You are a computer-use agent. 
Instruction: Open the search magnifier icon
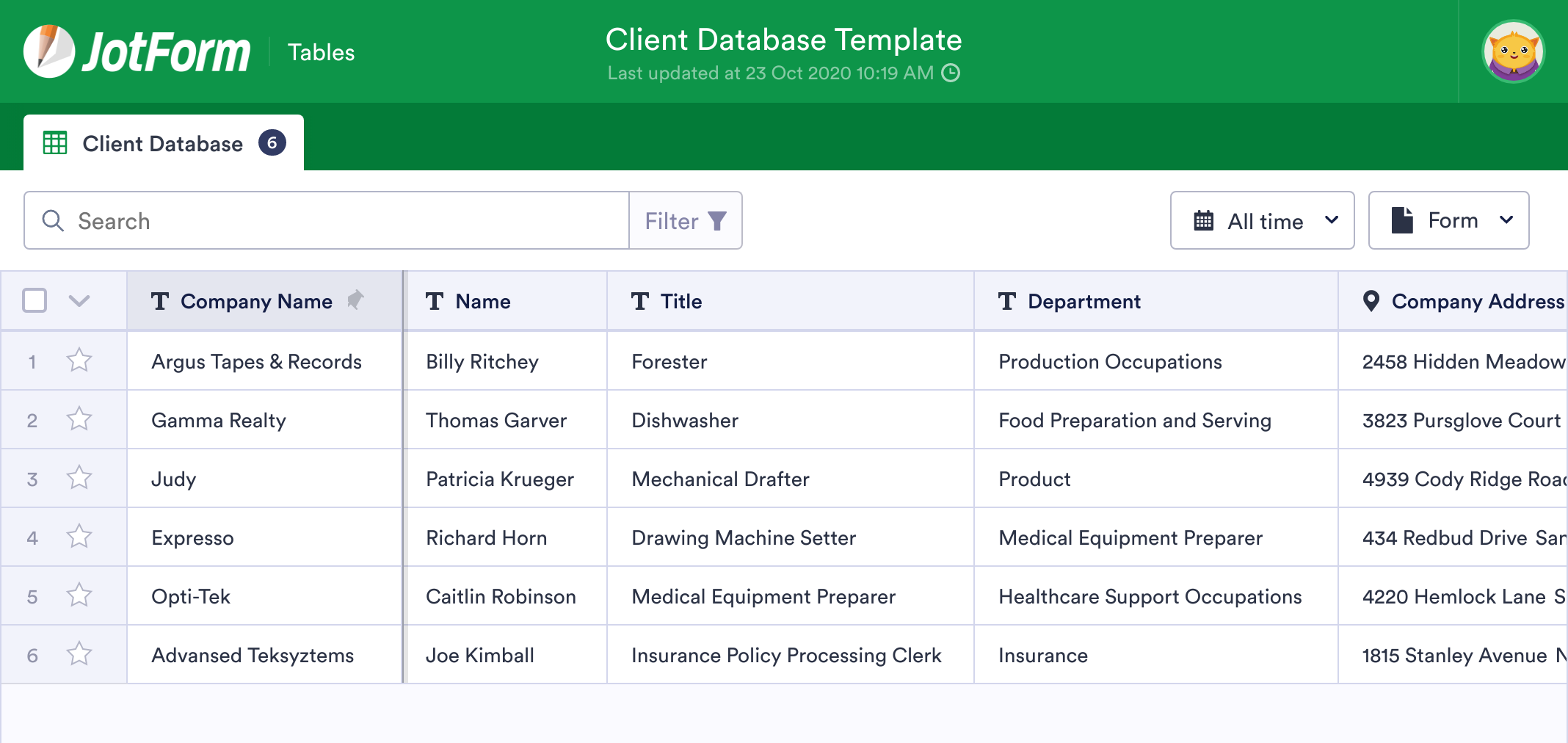pyautogui.click(x=52, y=220)
